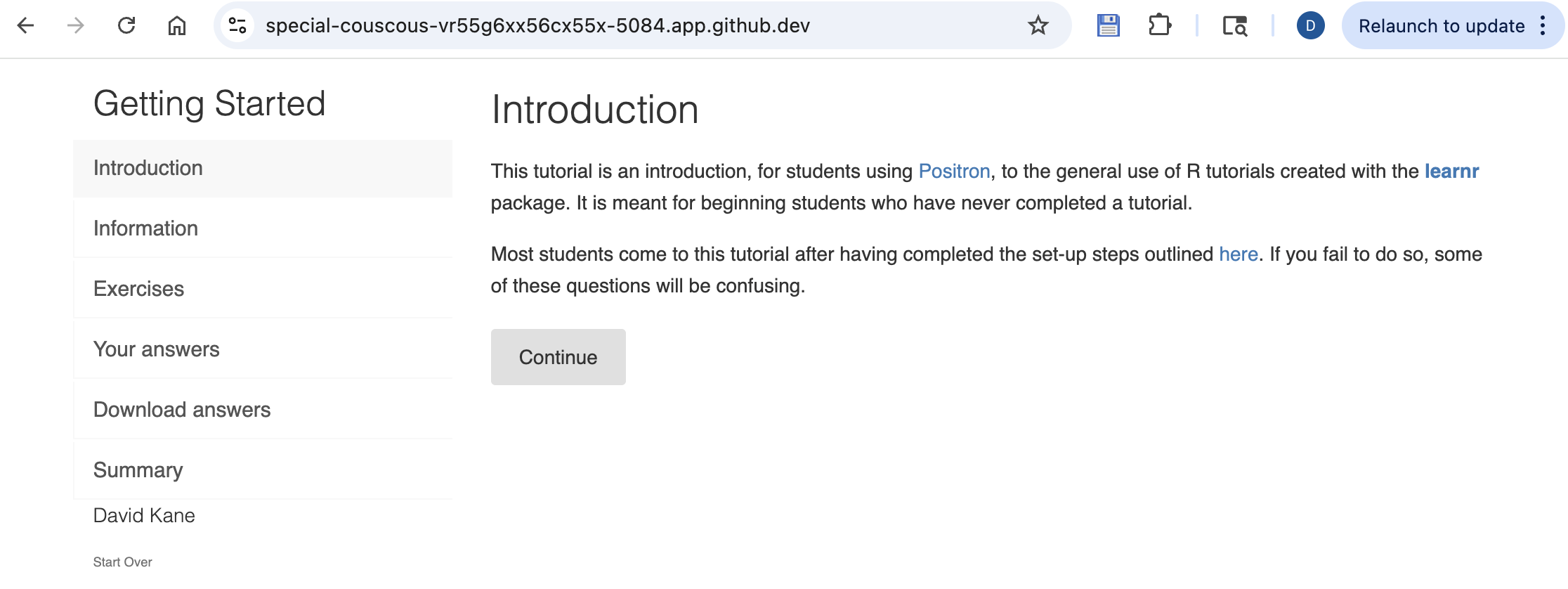This screenshot has height=589, width=1568.
Task: Click the Start Over link
Action: tap(122, 562)
